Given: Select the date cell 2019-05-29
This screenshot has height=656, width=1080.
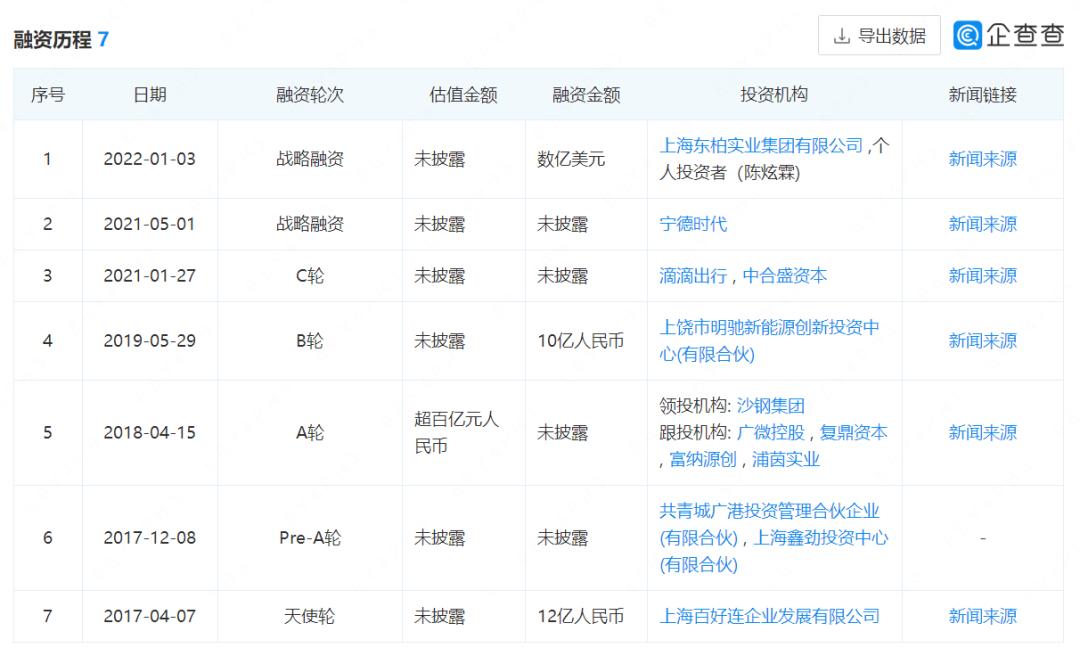Looking at the screenshot, I should [x=149, y=340].
